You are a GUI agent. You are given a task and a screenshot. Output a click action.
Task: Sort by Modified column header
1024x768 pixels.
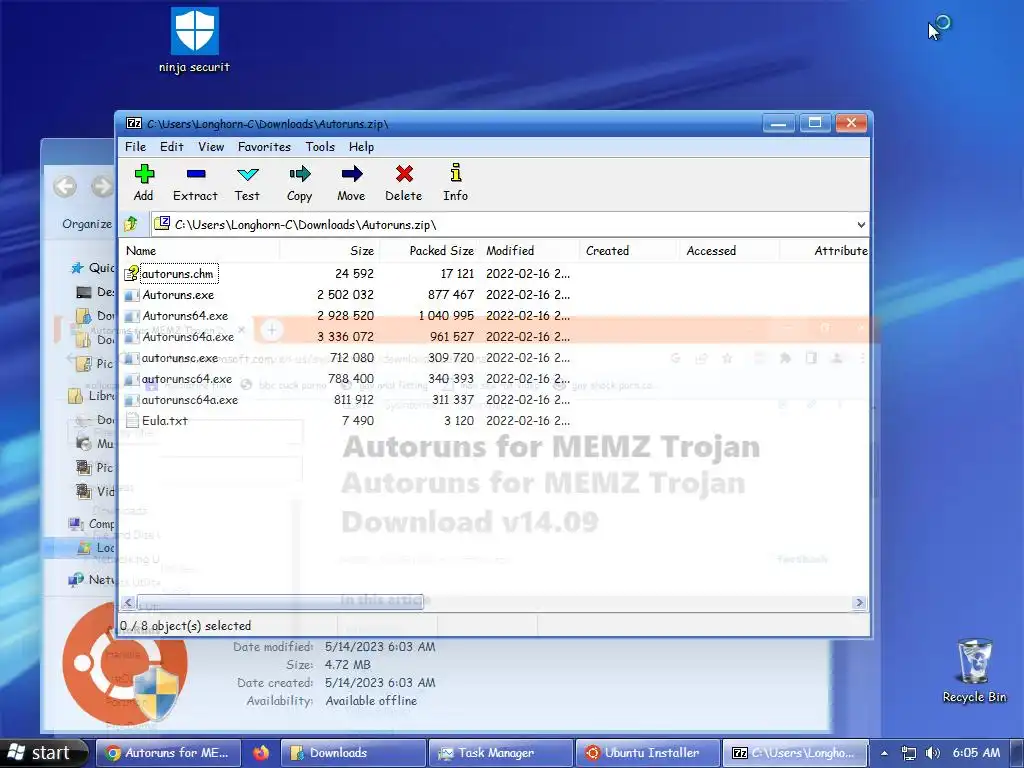(530, 251)
